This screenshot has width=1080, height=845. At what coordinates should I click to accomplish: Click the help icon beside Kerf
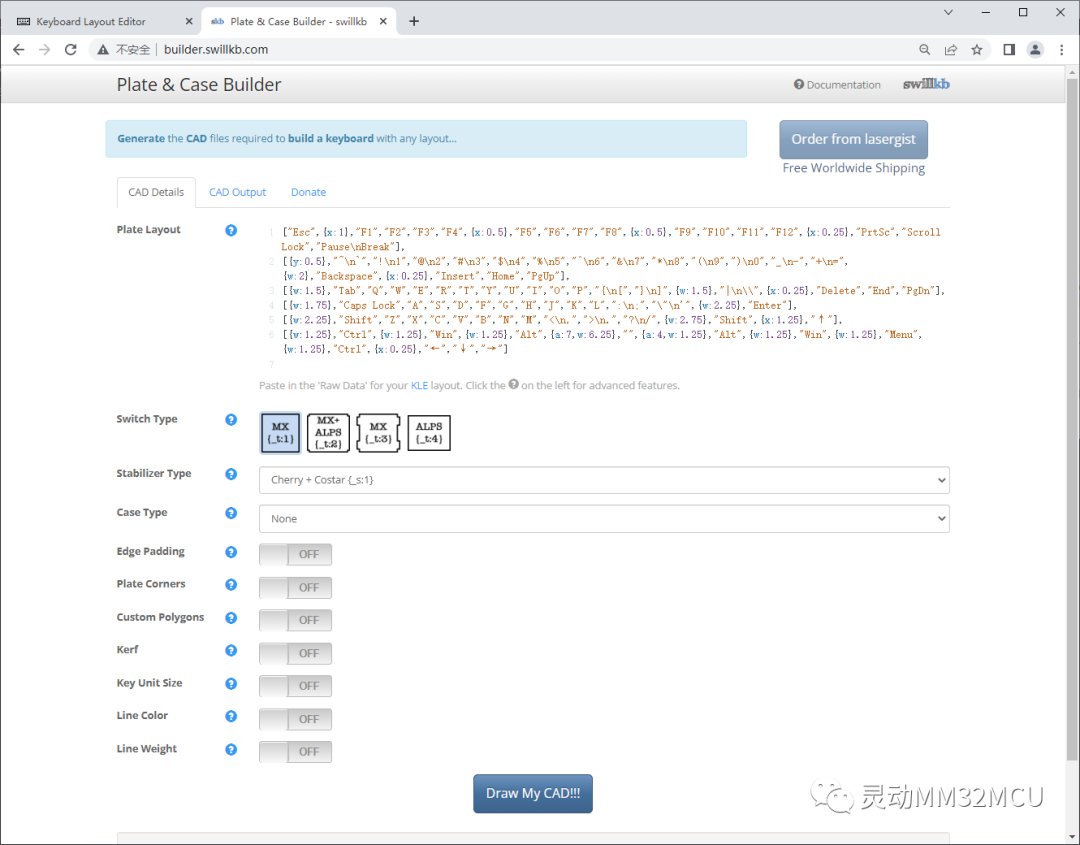(x=231, y=650)
